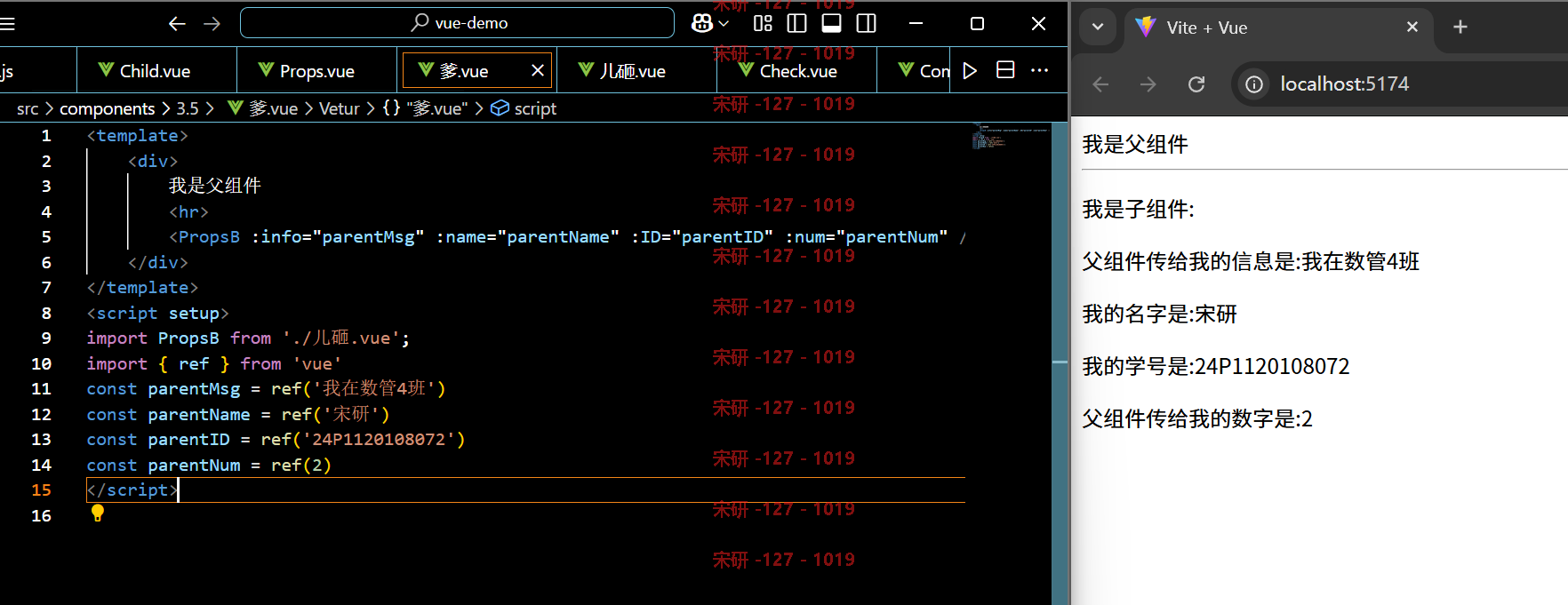Open the script breadcrumb symbol
Image resolution: width=1568 pixels, height=605 pixels.
(x=524, y=108)
